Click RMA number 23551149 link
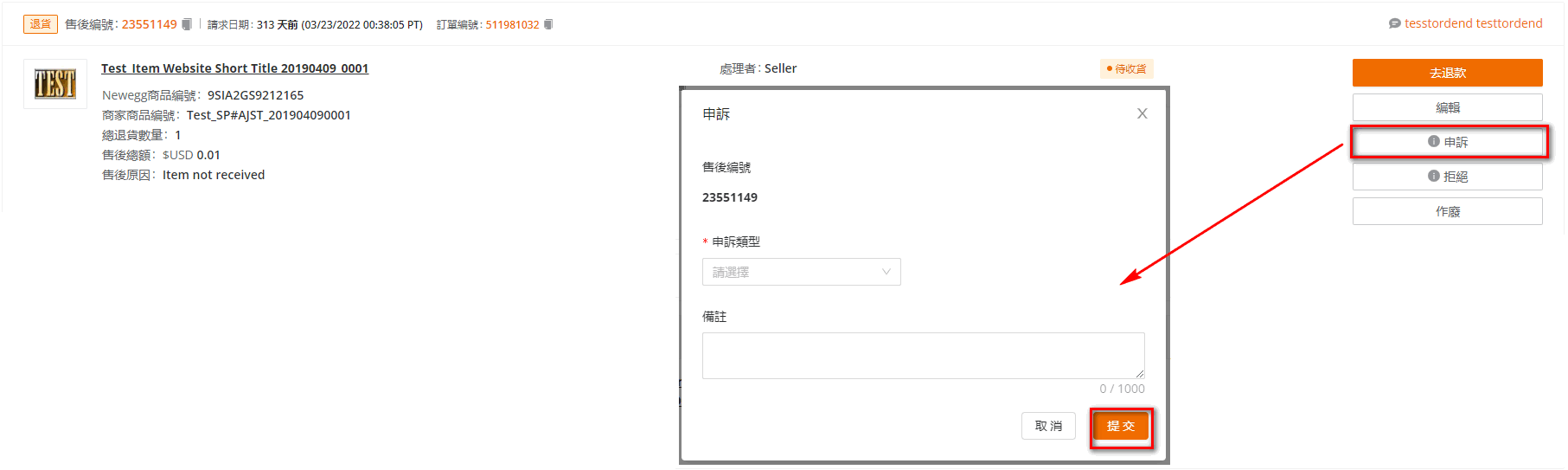1568x470 pixels. pyautogui.click(x=149, y=24)
